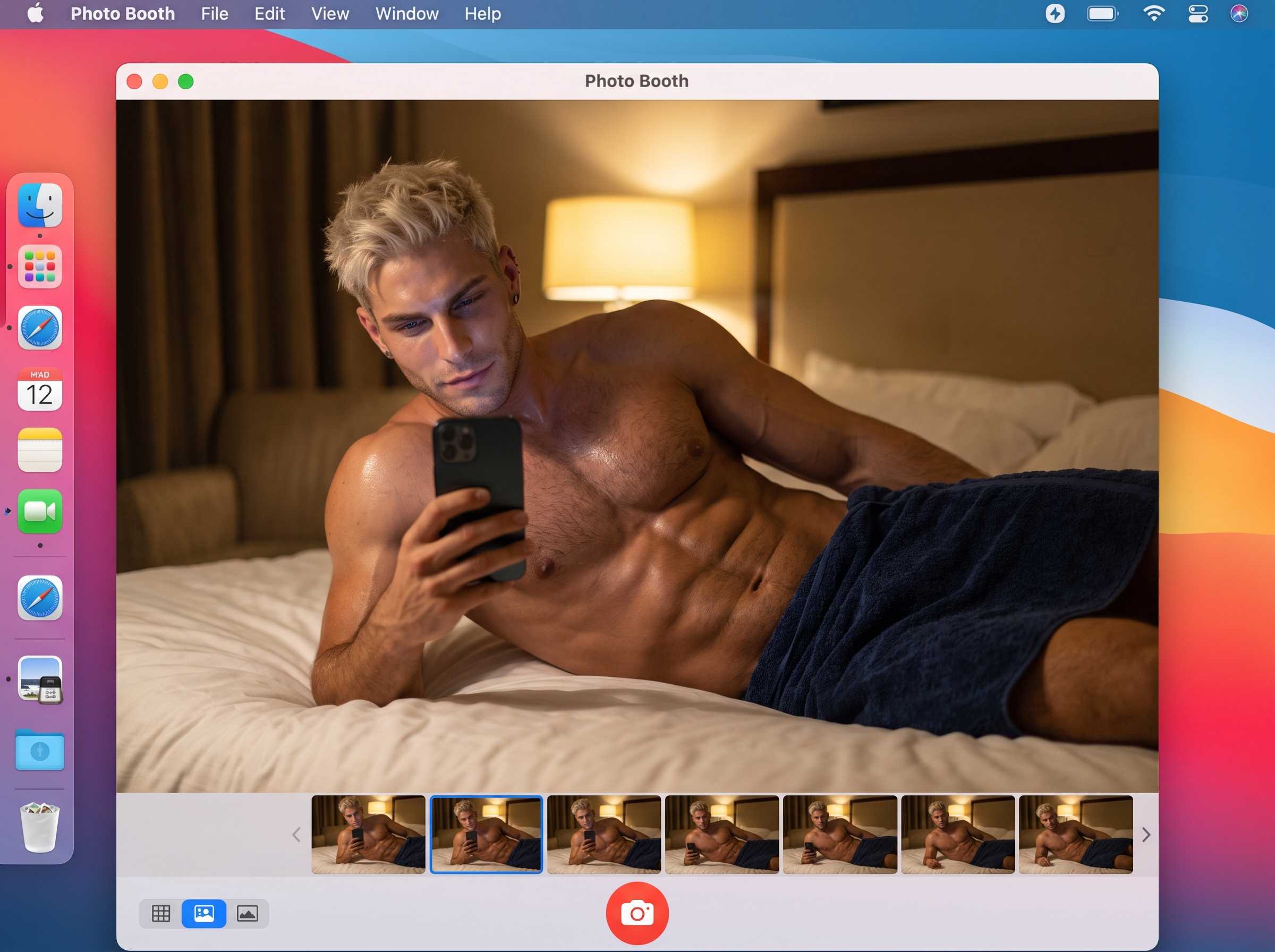Switch to movie clip mode

pos(247,913)
